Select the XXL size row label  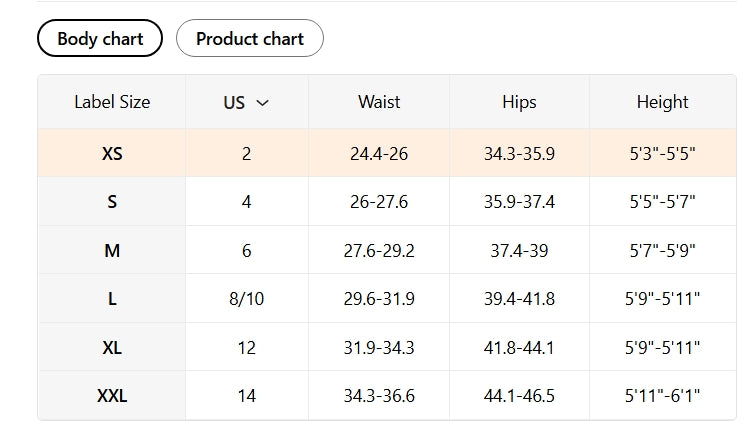tap(112, 396)
